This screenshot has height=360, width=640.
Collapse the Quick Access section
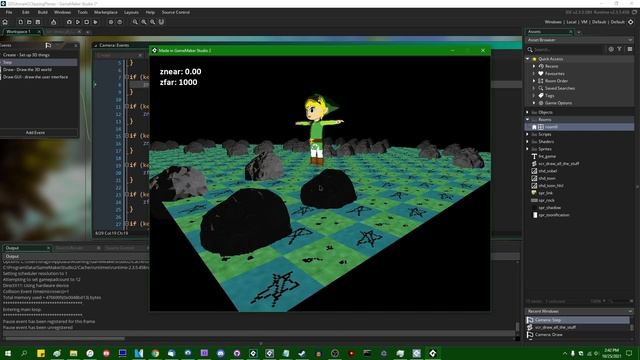(x=528, y=59)
